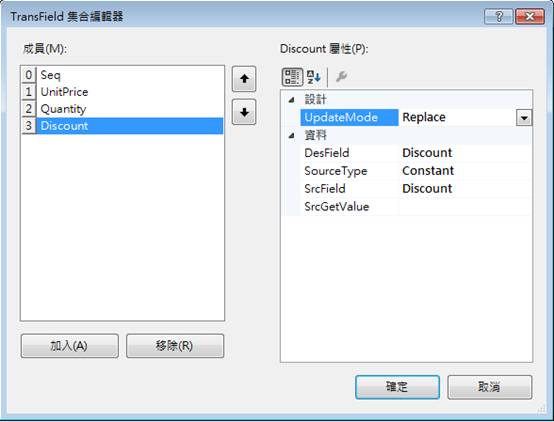Click the 加入(A) add button
The image size is (554, 422).
[x=70, y=346]
